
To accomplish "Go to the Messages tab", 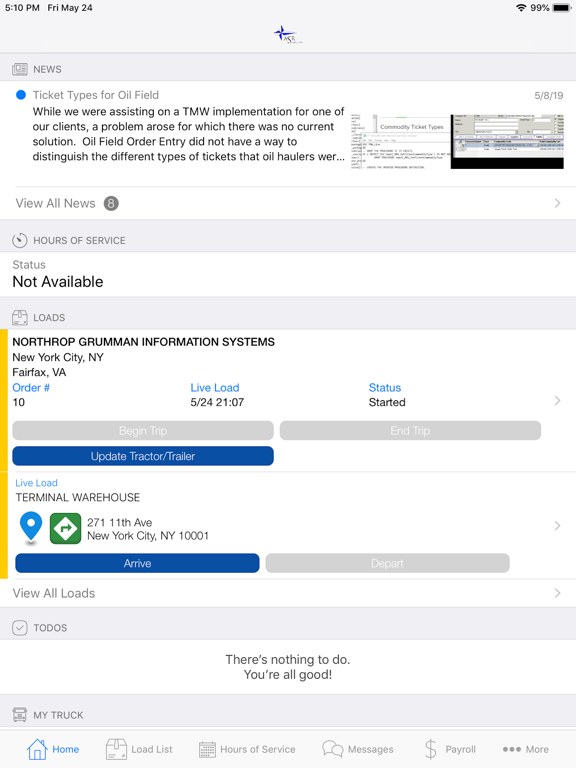I will [358, 749].
